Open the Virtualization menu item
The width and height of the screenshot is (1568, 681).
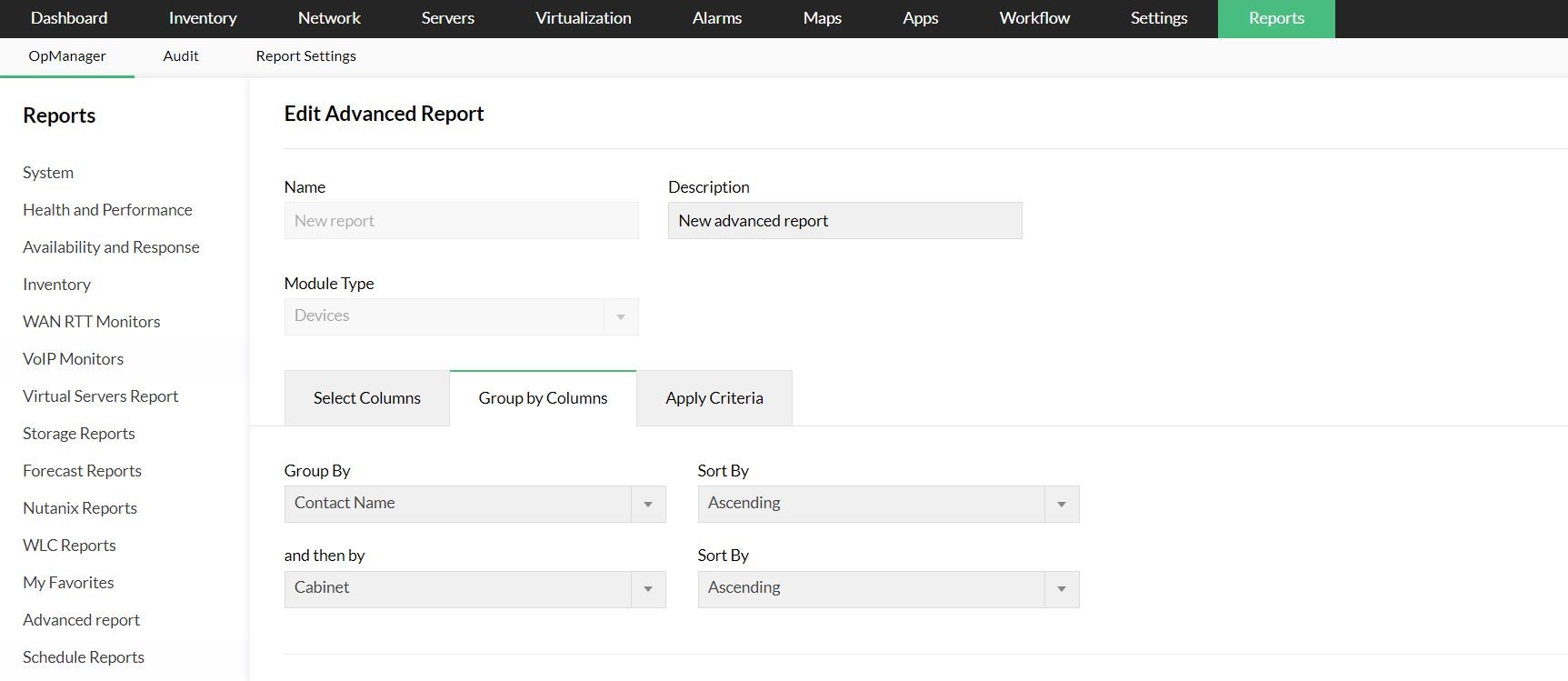click(584, 18)
